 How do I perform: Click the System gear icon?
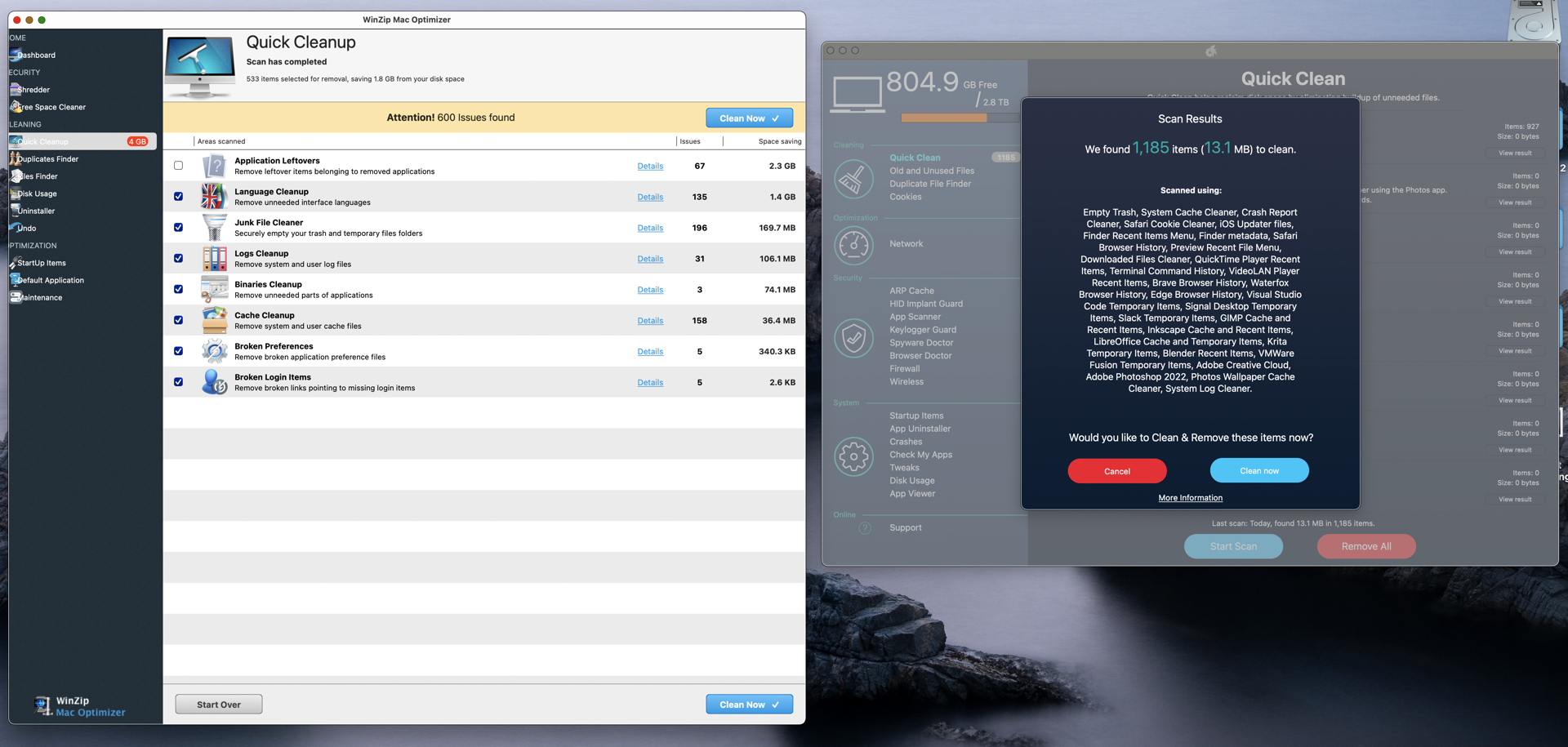[x=853, y=456]
